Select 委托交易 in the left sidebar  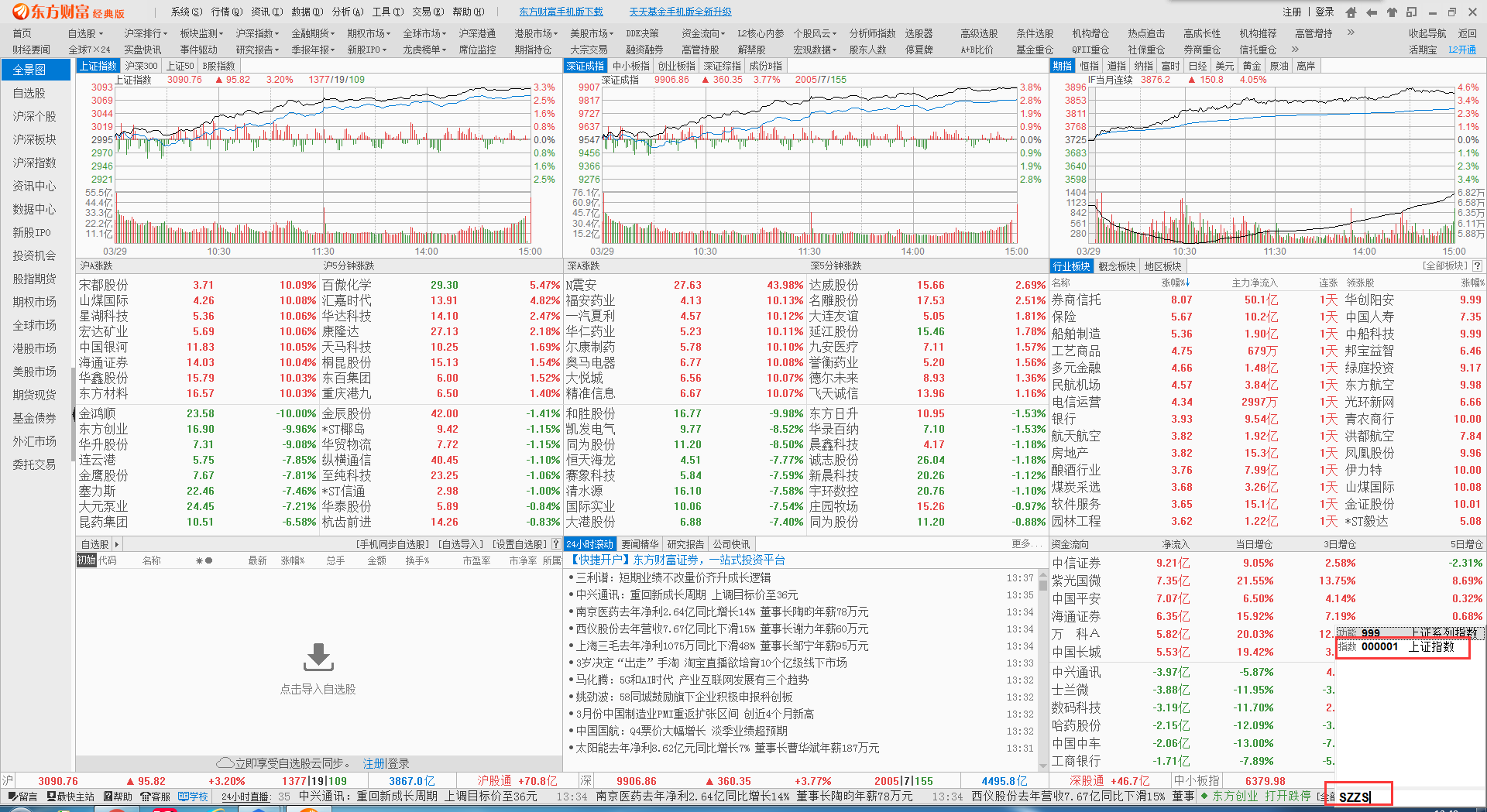tap(35, 464)
